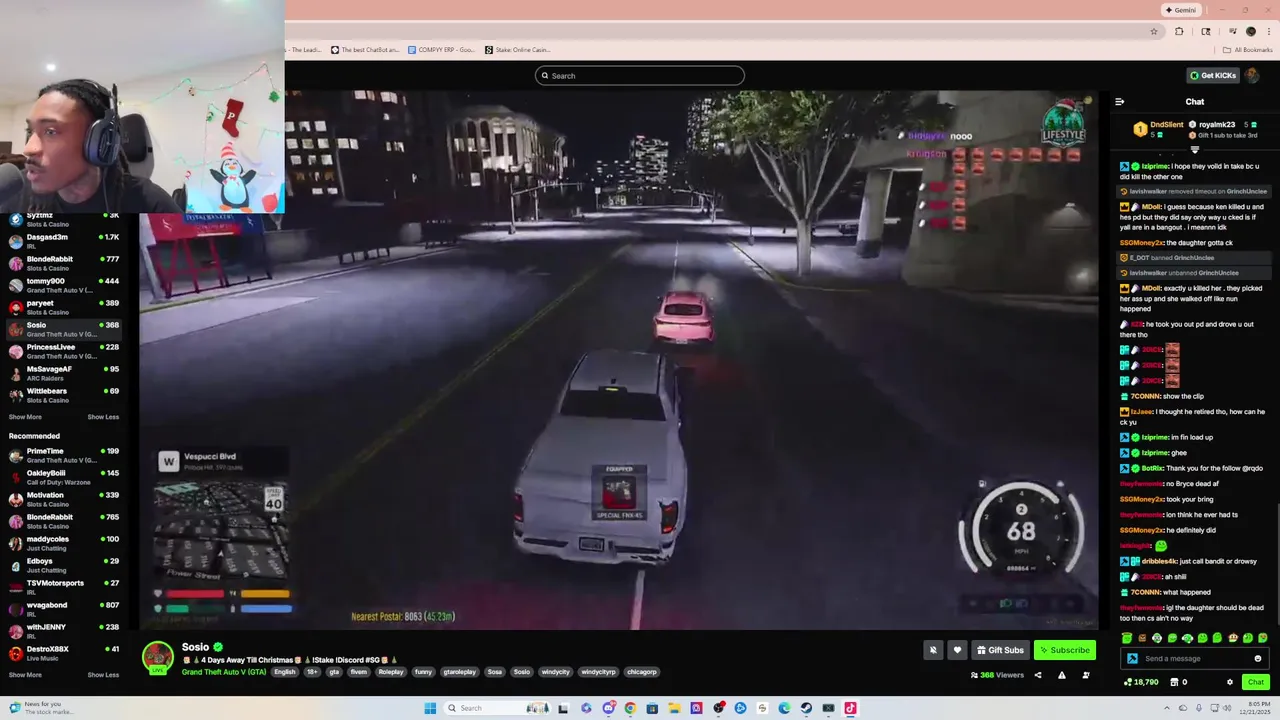Open the OakleyBoiii Warzone channel
The image size is (1280, 720).
coord(64,477)
